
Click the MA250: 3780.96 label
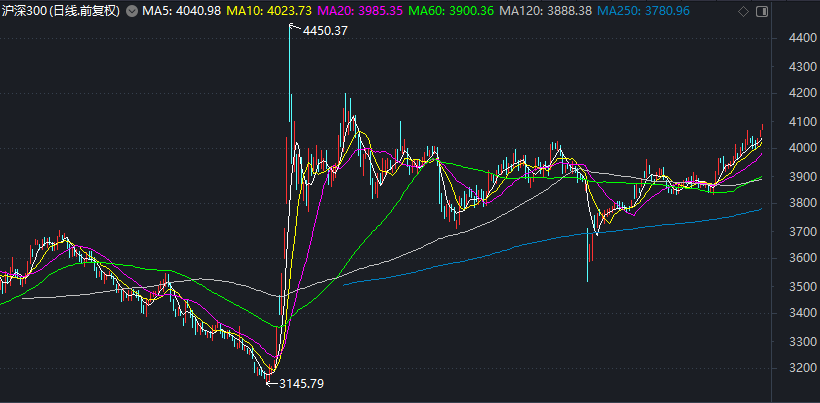(643, 10)
